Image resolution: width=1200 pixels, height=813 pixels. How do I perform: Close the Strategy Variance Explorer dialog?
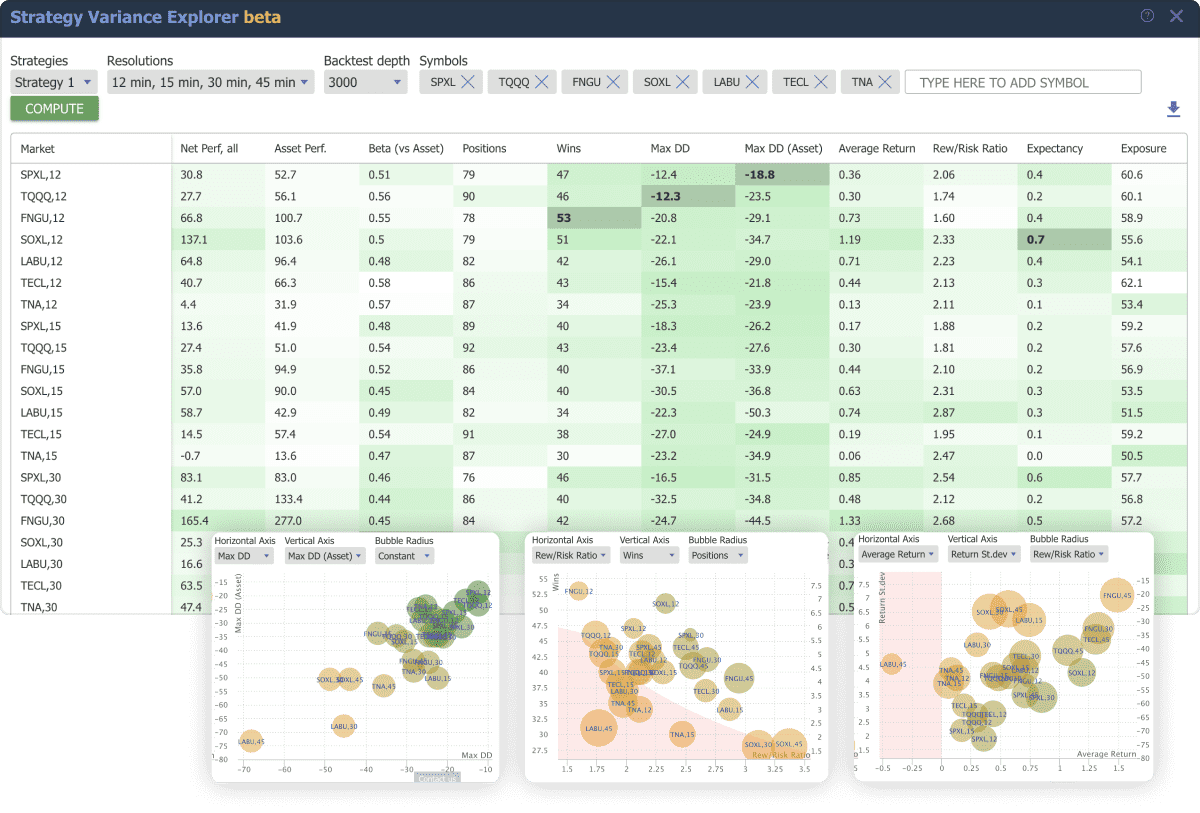coord(1176,16)
